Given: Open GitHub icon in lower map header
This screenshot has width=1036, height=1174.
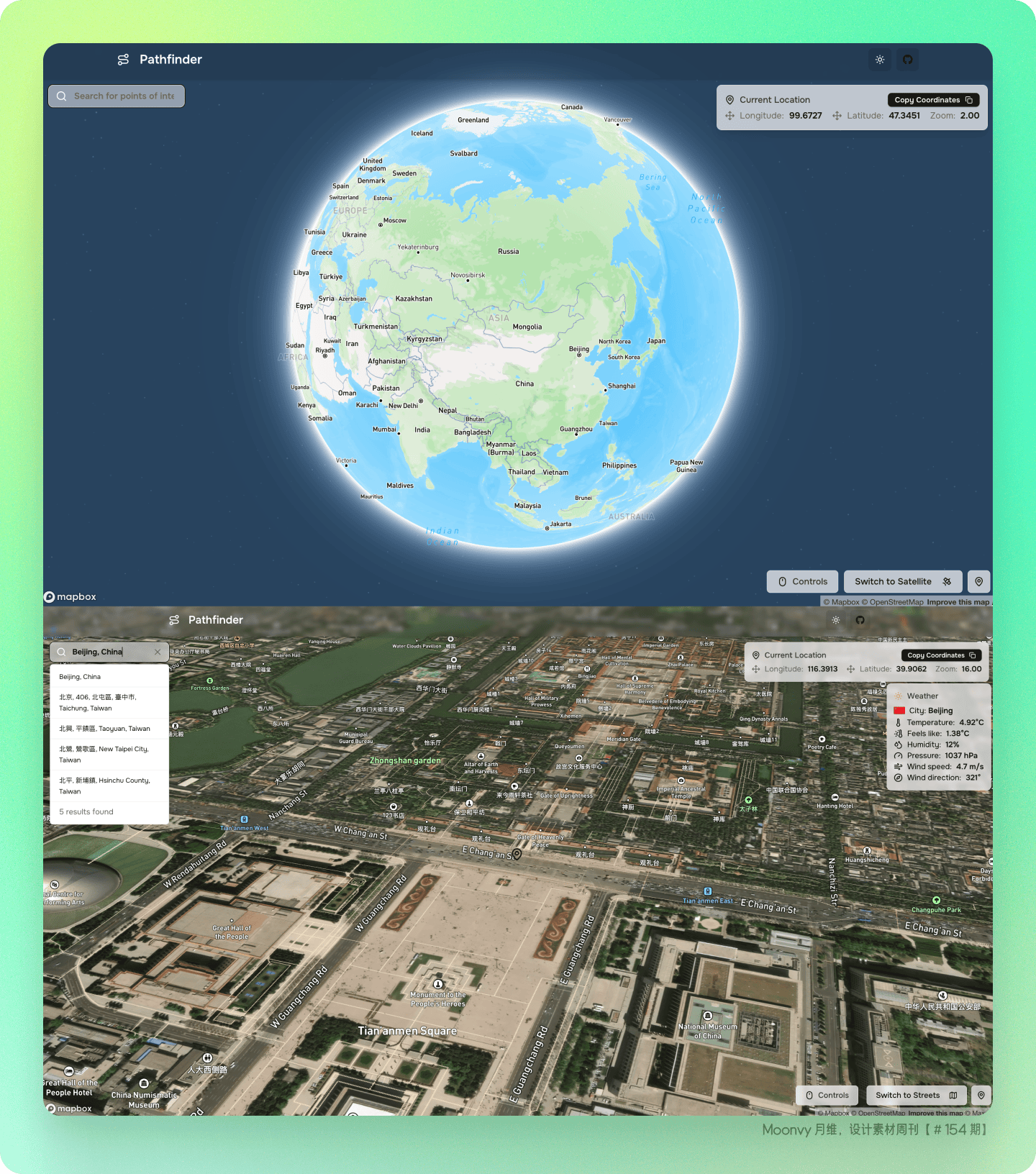Looking at the screenshot, I should [860, 620].
